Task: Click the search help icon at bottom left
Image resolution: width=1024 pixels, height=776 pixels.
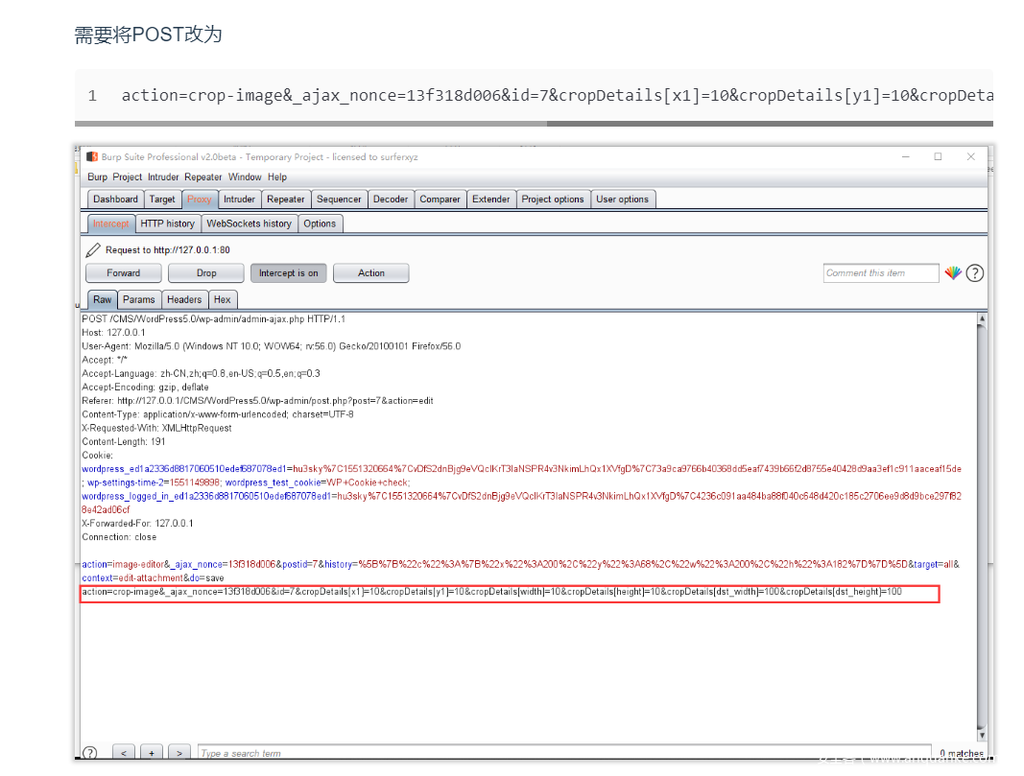Action: pos(90,753)
